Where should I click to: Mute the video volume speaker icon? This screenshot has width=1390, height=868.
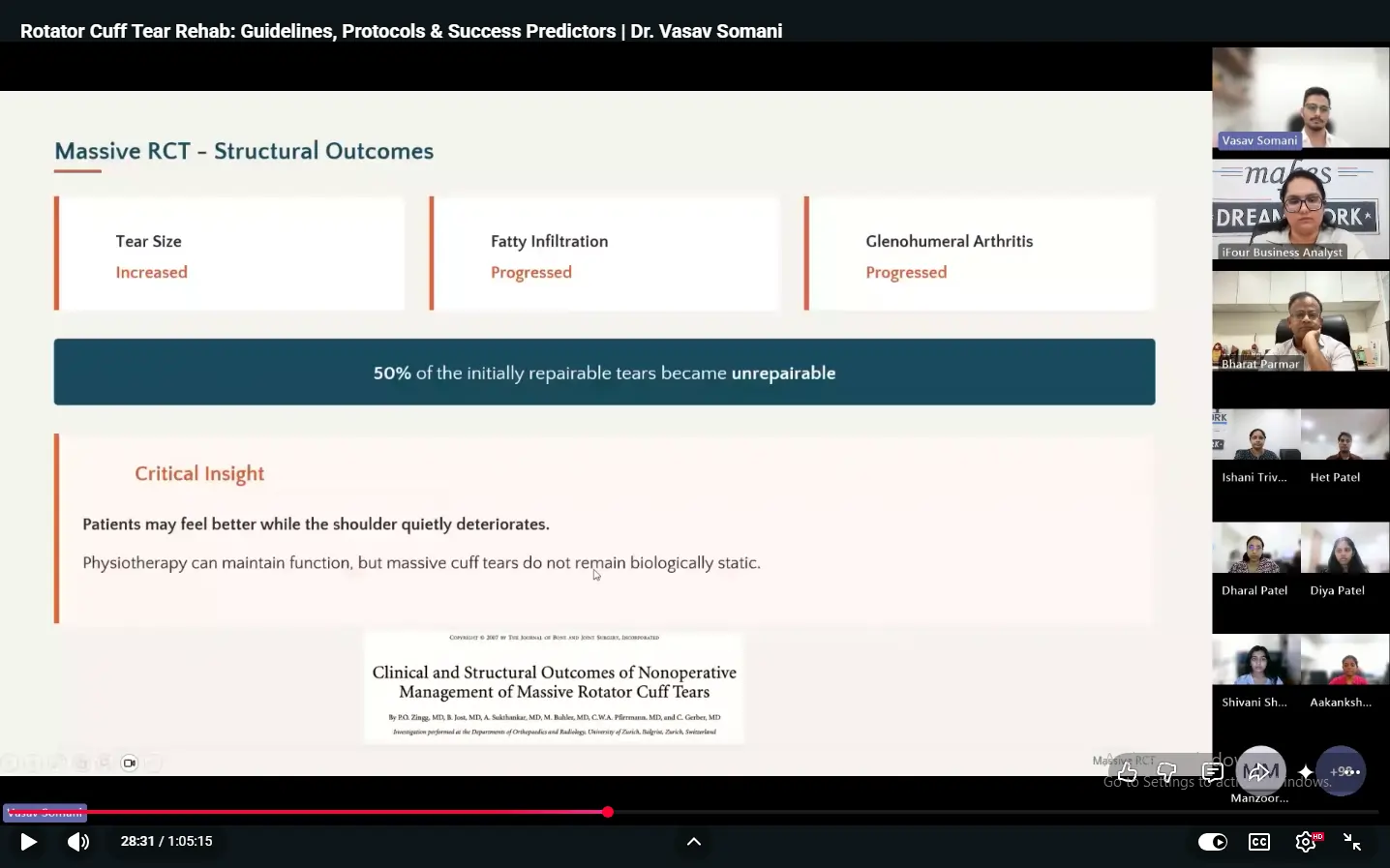[x=78, y=842]
